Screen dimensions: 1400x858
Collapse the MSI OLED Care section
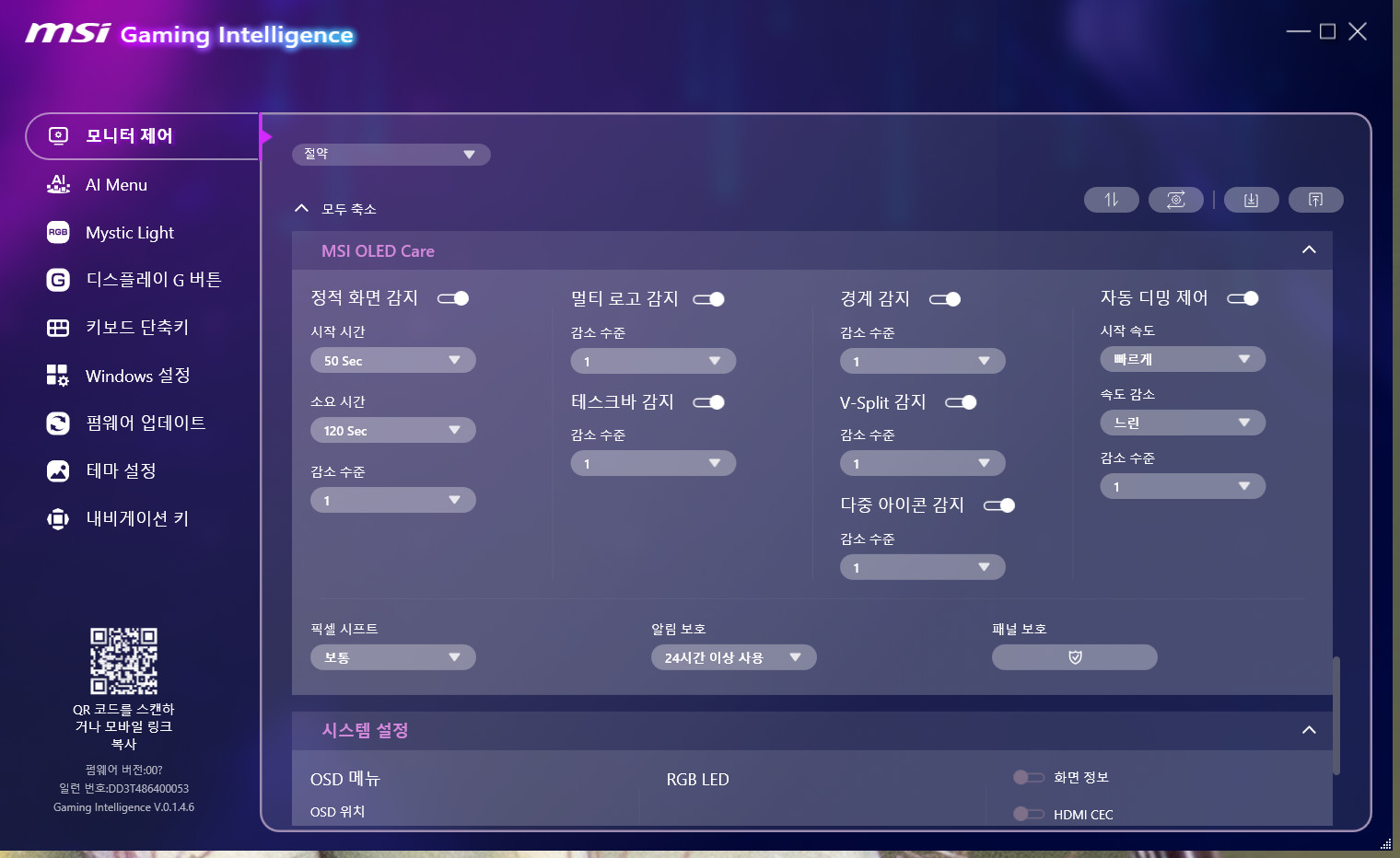pos(1309,250)
